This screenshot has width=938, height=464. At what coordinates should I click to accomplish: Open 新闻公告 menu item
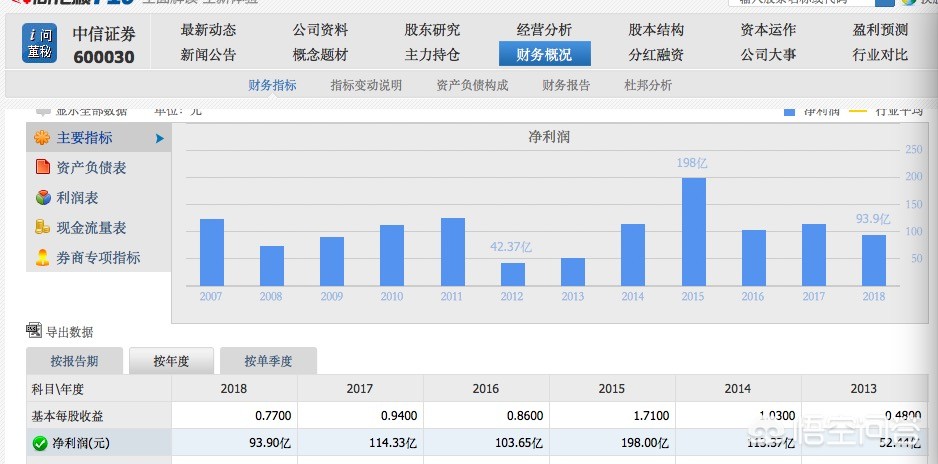coord(208,55)
